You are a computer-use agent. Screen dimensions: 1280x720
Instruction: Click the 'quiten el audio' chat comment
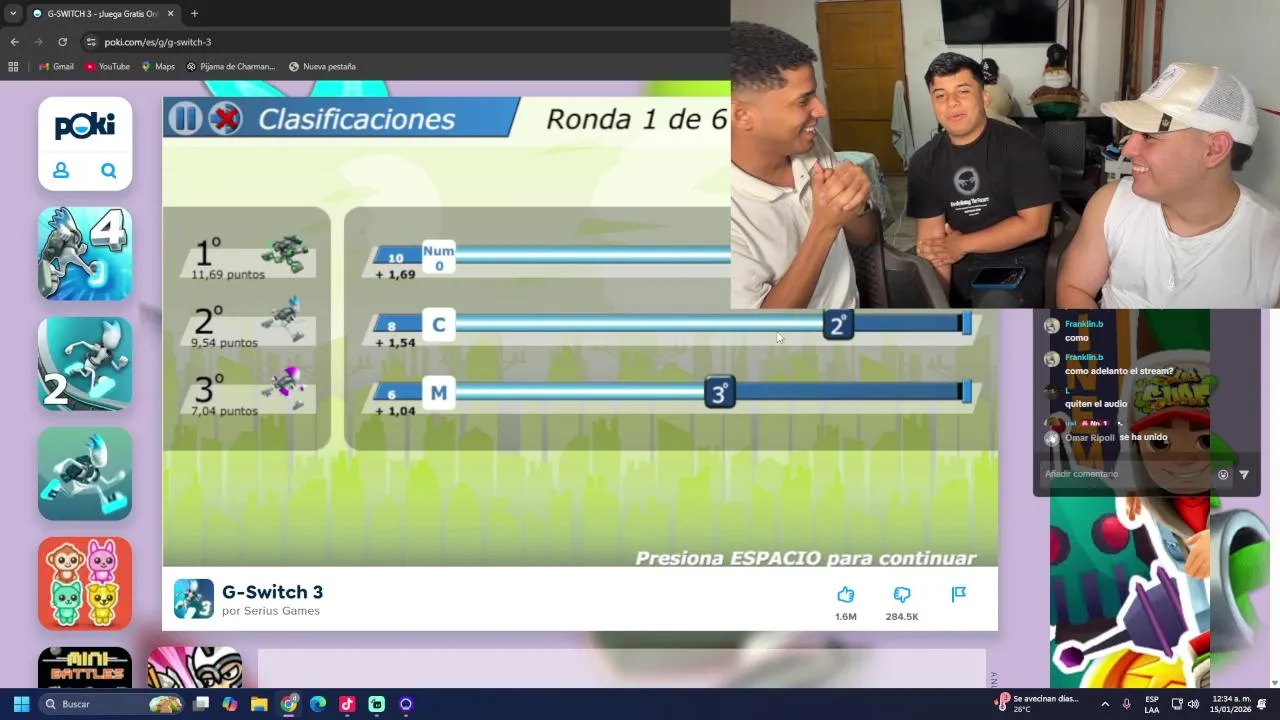coord(1096,404)
